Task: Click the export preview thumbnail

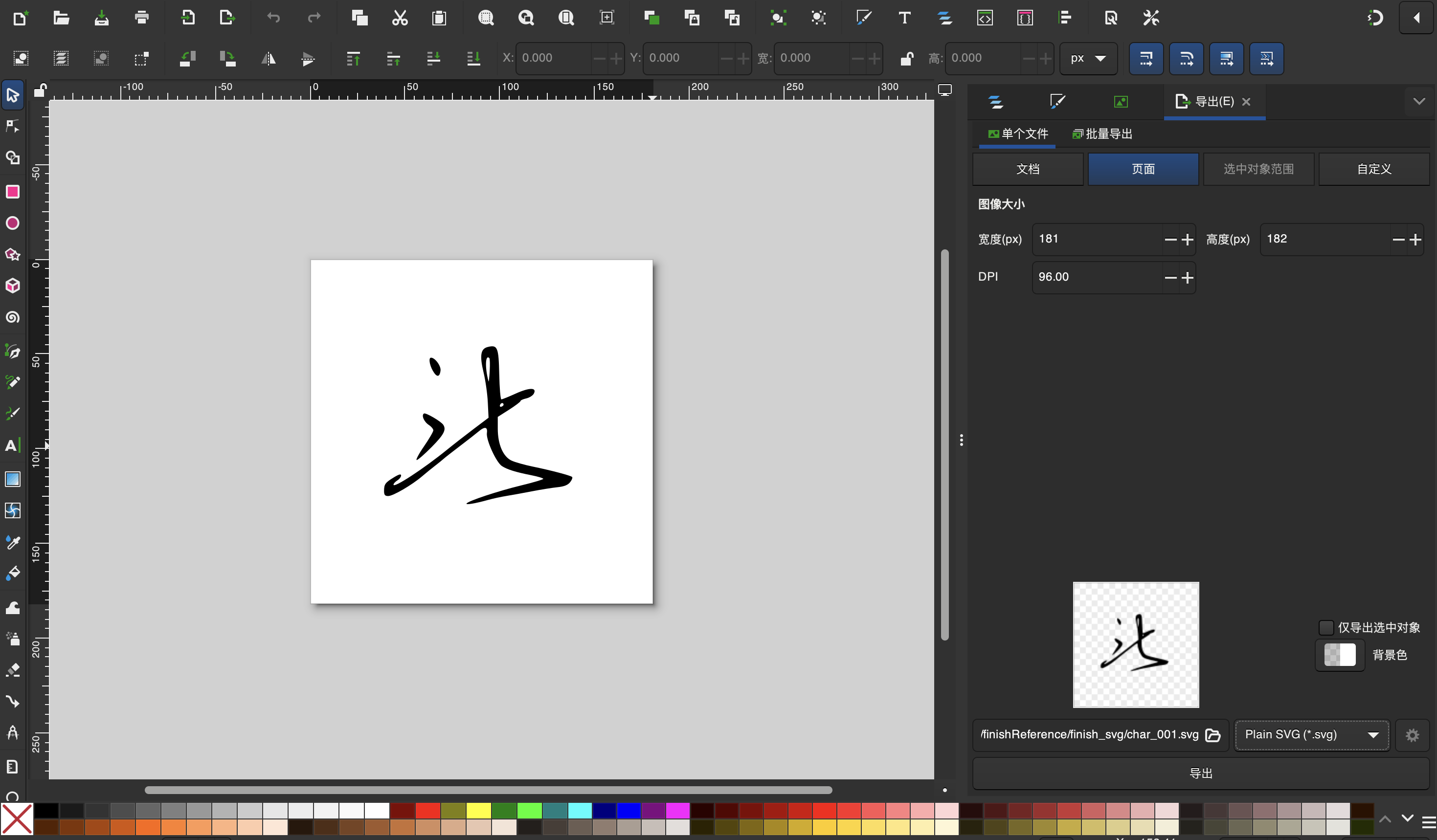Action: 1136,644
